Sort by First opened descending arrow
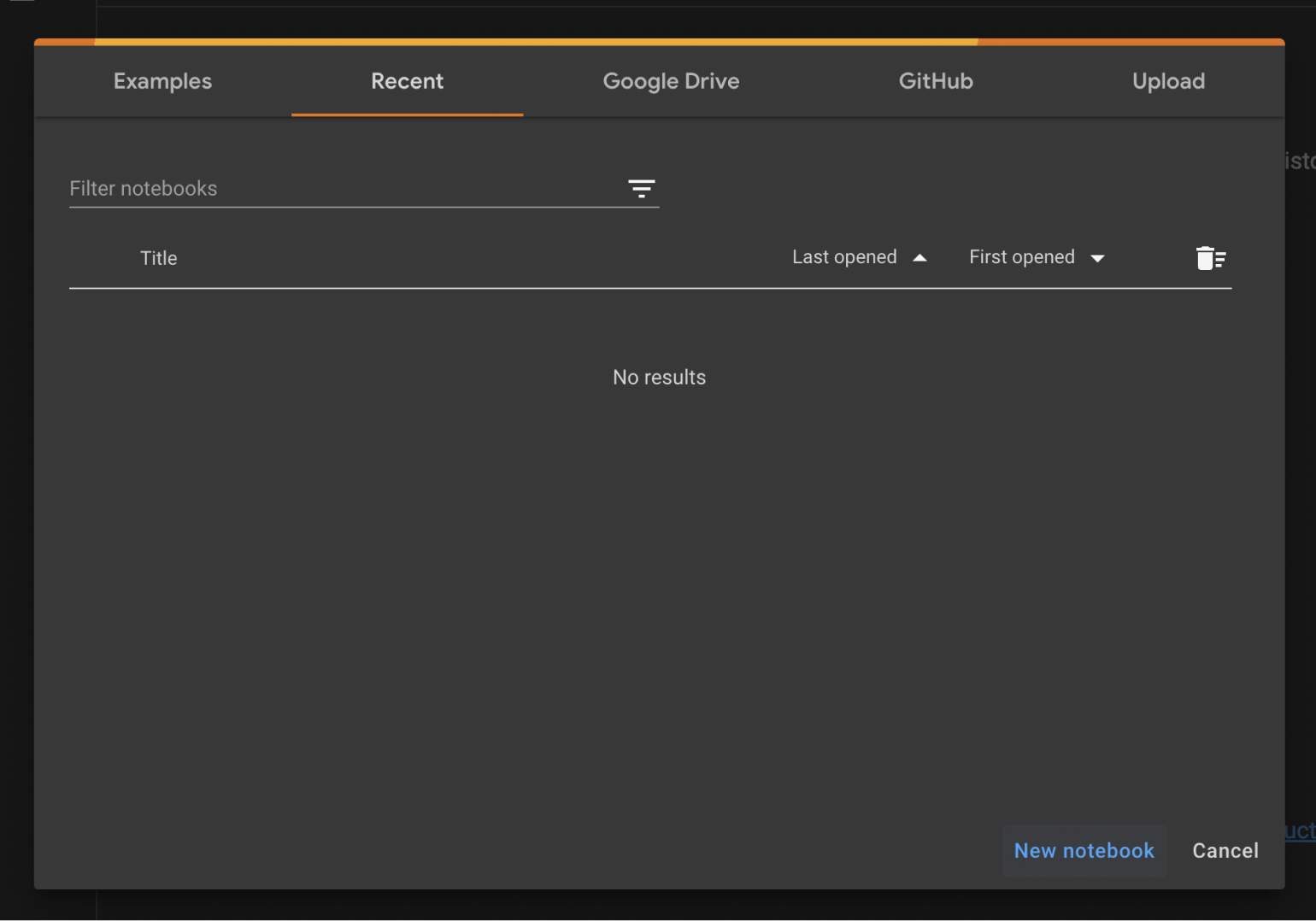Screen dimensions: 1316x921 tap(1097, 258)
